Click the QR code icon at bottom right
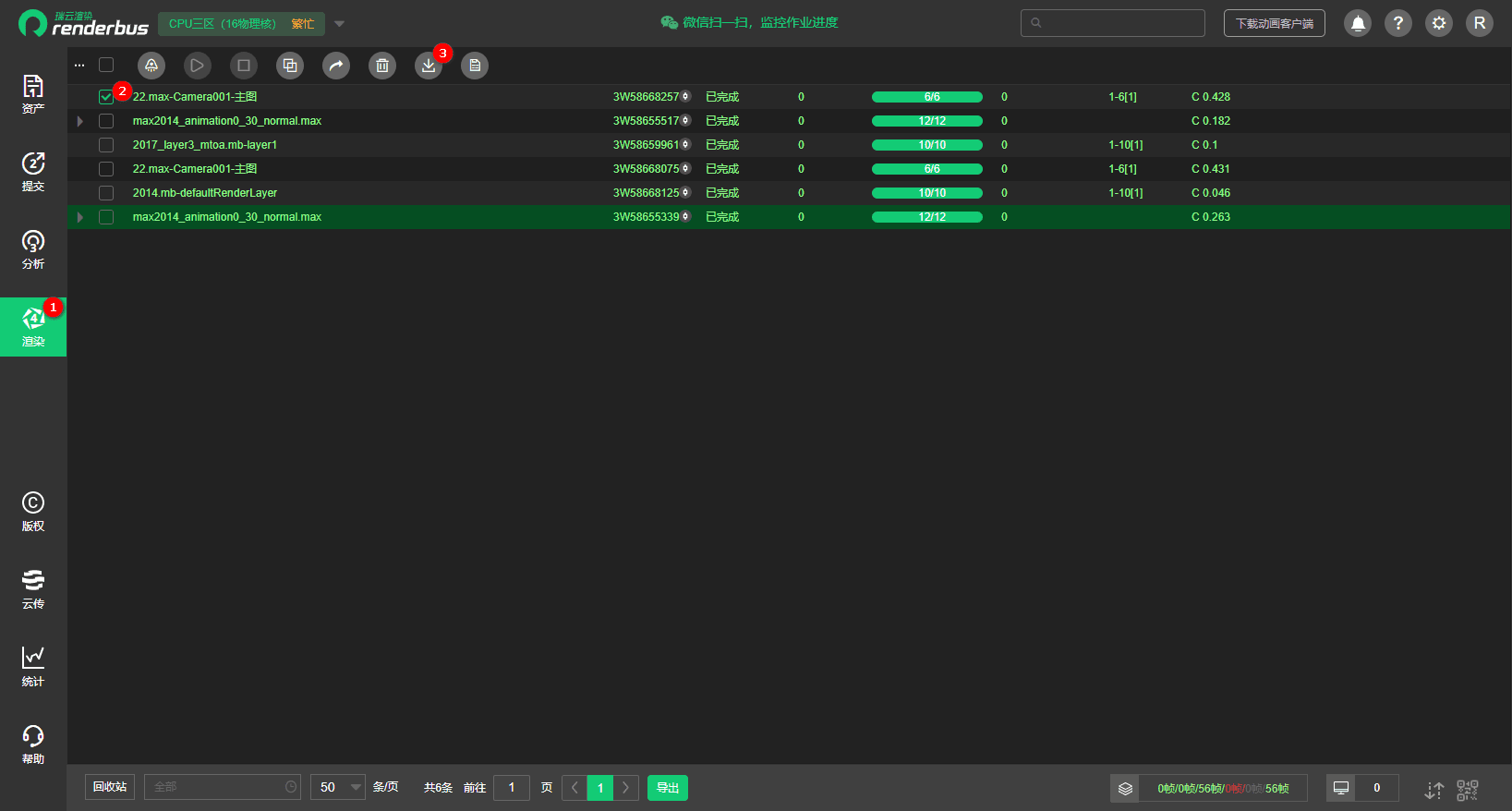Screen dimensions: 1512x811 coord(1467,790)
